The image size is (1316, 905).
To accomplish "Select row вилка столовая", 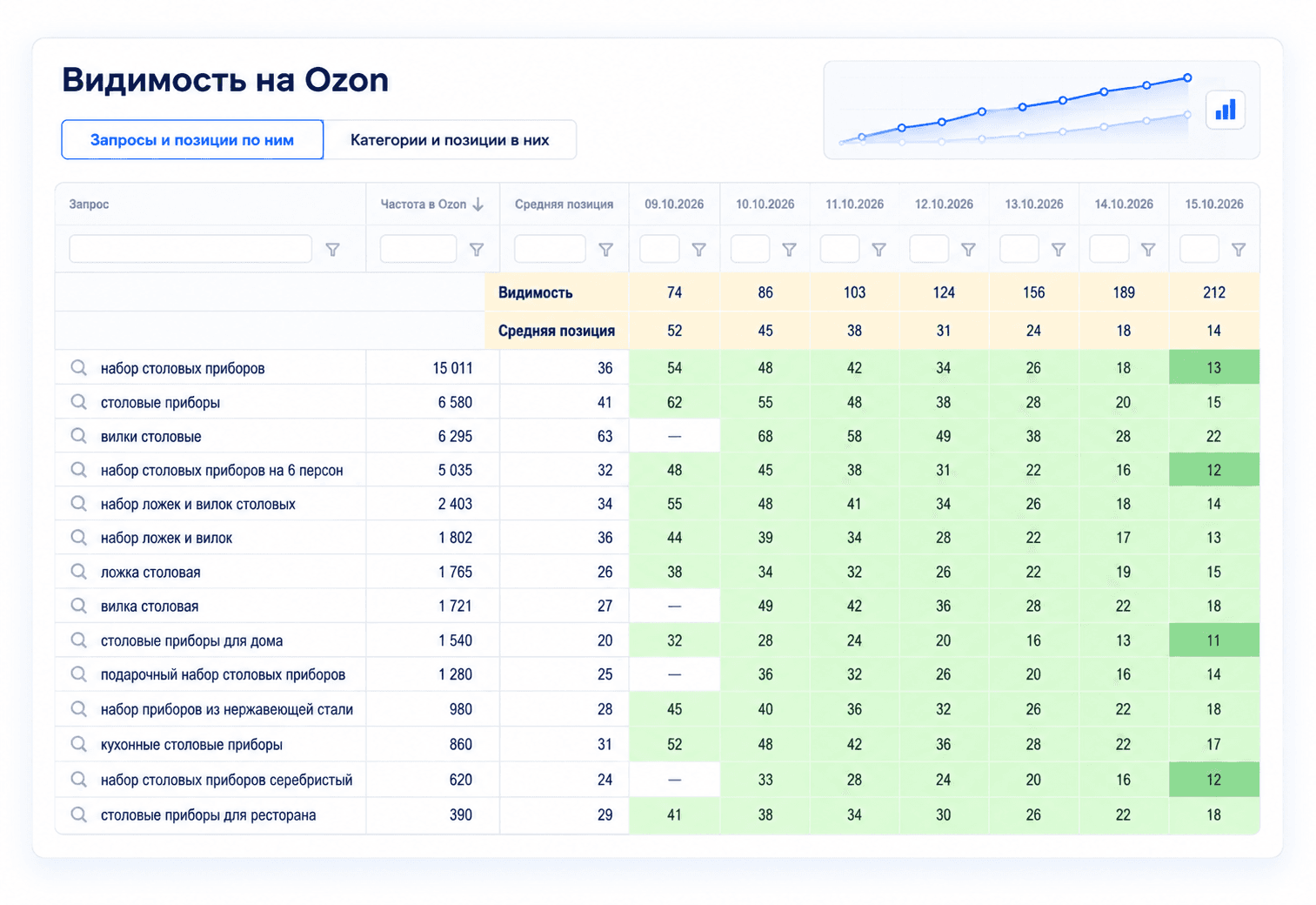I will [657, 606].
